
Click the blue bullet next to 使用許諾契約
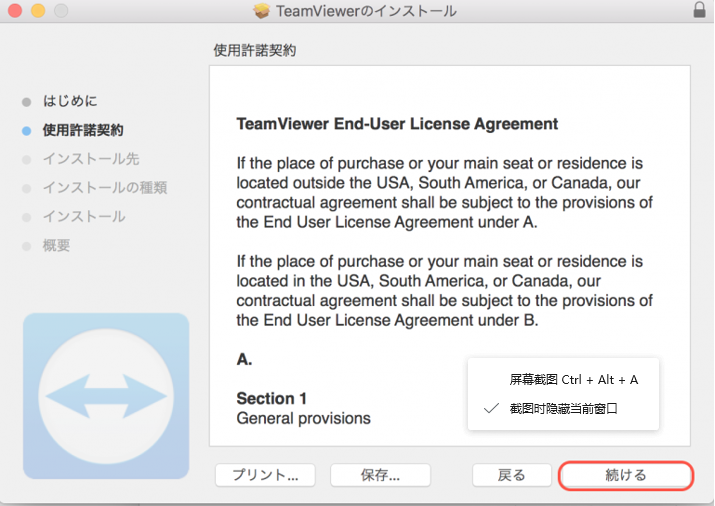point(26,131)
